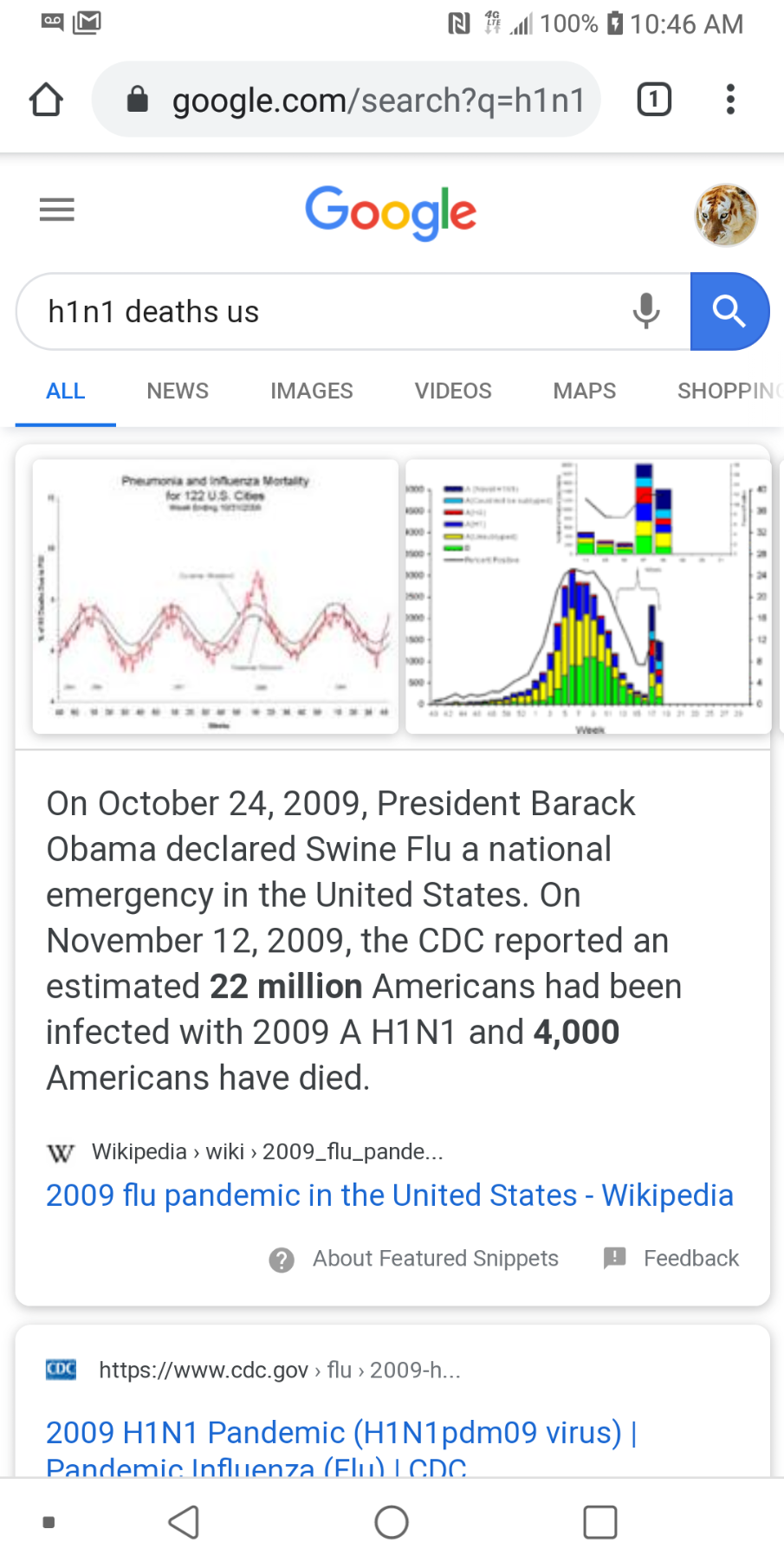Tap the tiger profile avatar
Screen dimensions: 784x1568
click(x=726, y=215)
